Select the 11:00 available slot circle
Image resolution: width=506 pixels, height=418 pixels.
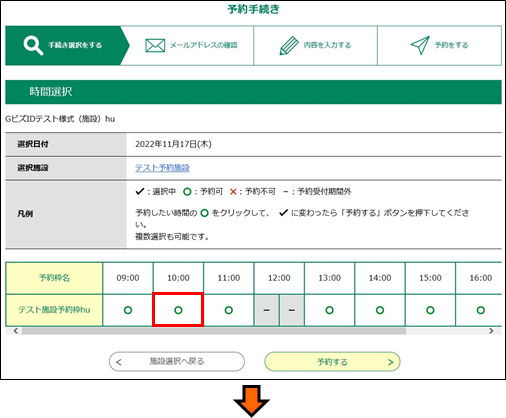pos(229,310)
